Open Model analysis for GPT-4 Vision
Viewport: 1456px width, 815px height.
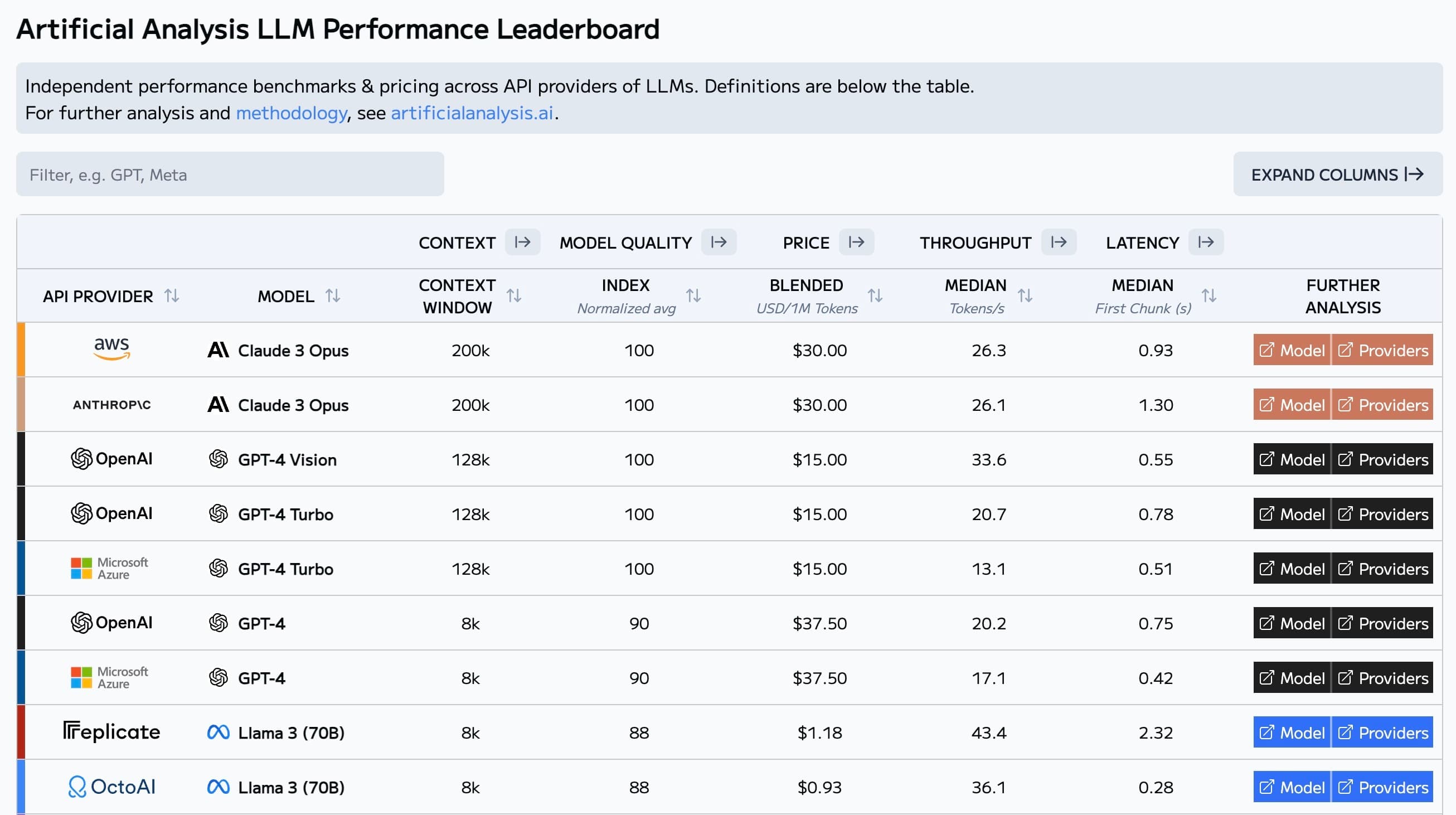(1292, 459)
